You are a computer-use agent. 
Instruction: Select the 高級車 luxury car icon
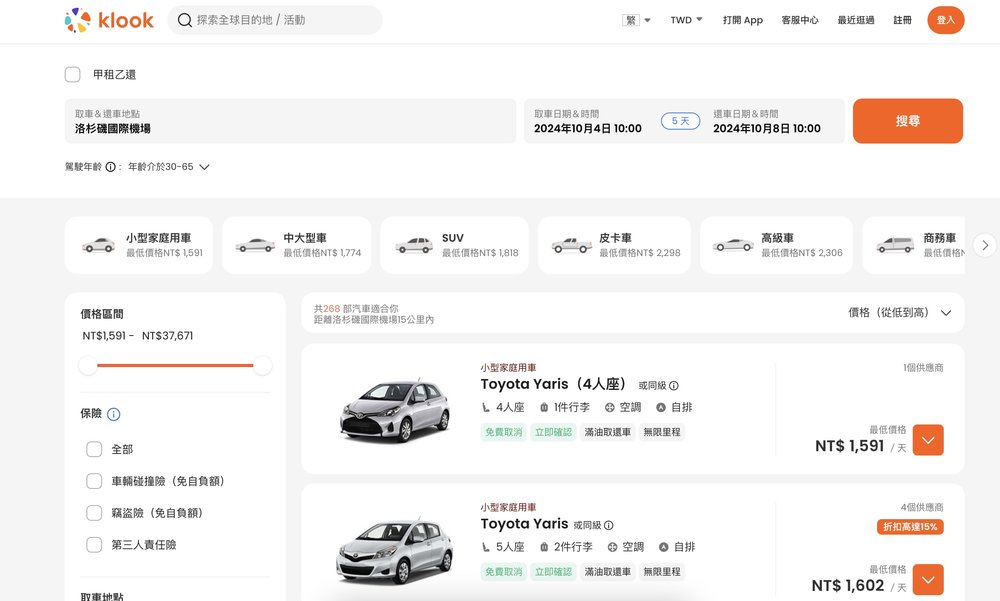(x=732, y=244)
